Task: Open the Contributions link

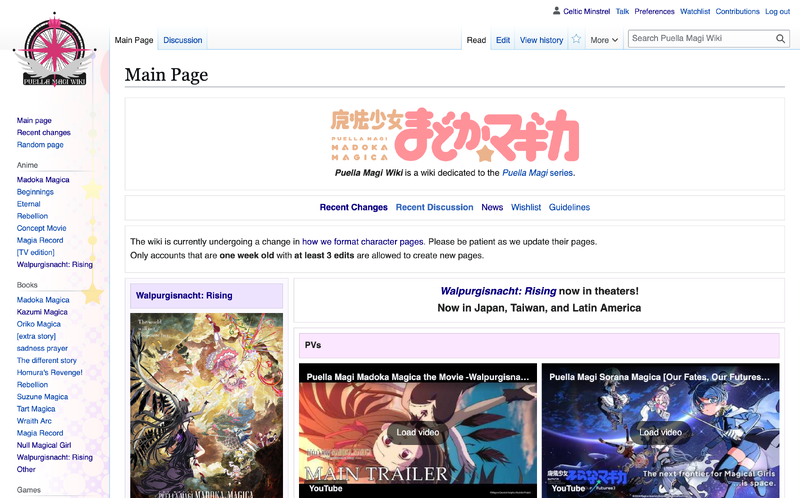Action: coord(737,11)
